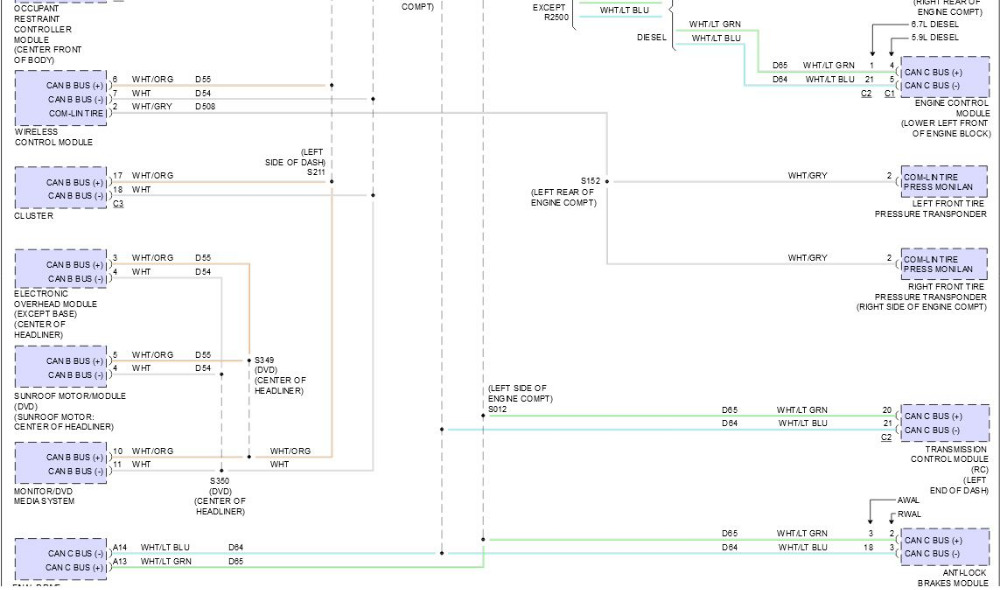Click the Left Front Tire transponder COM-LIN box
The width and height of the screenshot is (1000, 590).
pos(944,182)
